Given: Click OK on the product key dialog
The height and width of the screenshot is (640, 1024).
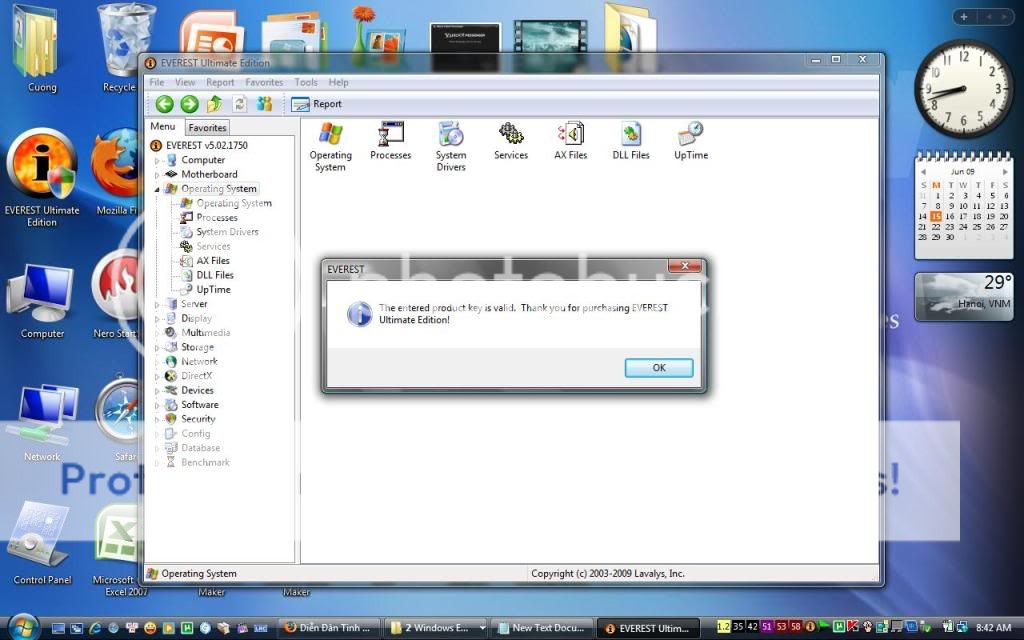Looking at the screenshot, I should 658,367.
